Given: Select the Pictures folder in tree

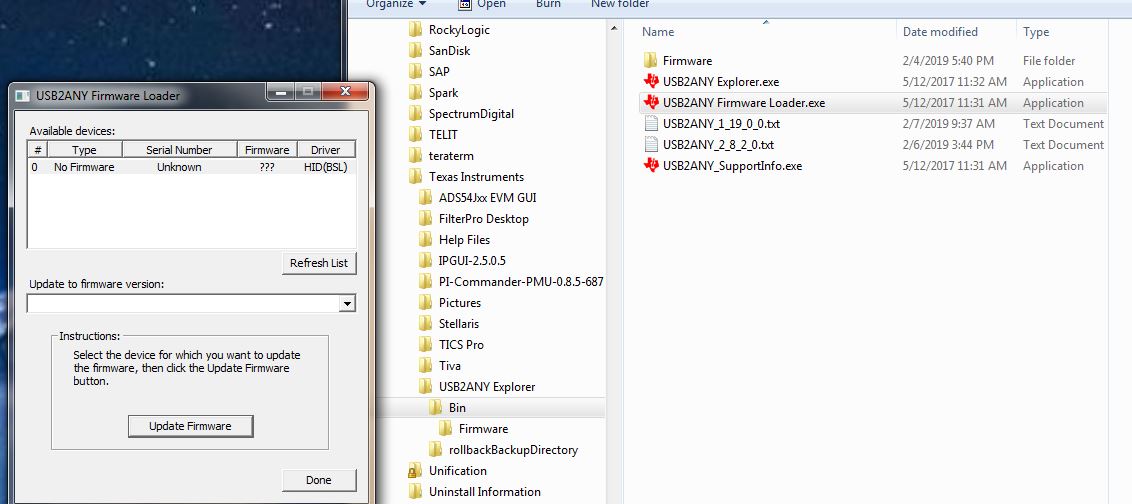Looking at the screenshot, I should 460,303.
